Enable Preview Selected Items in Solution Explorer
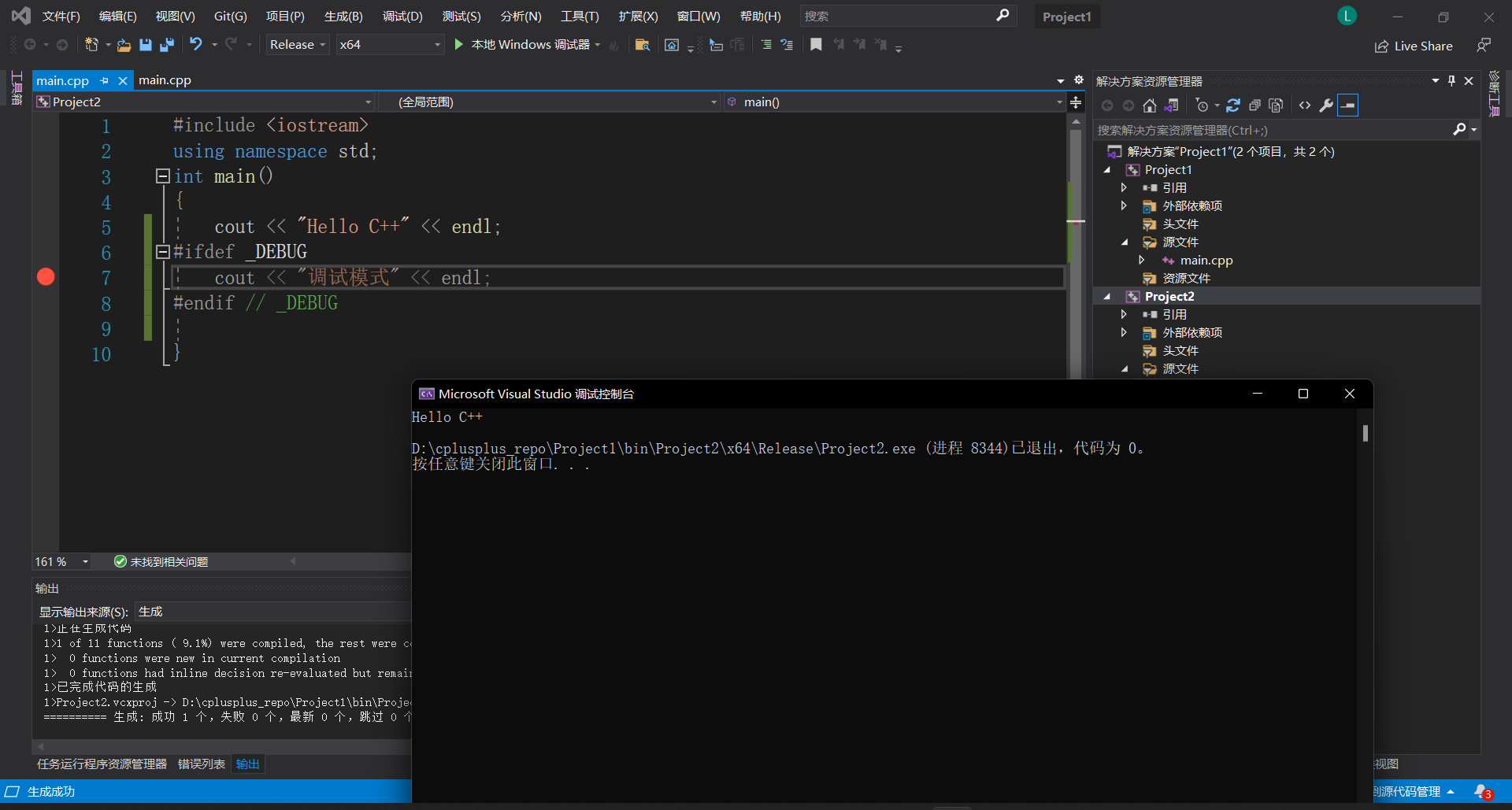 click(1173, 105)
